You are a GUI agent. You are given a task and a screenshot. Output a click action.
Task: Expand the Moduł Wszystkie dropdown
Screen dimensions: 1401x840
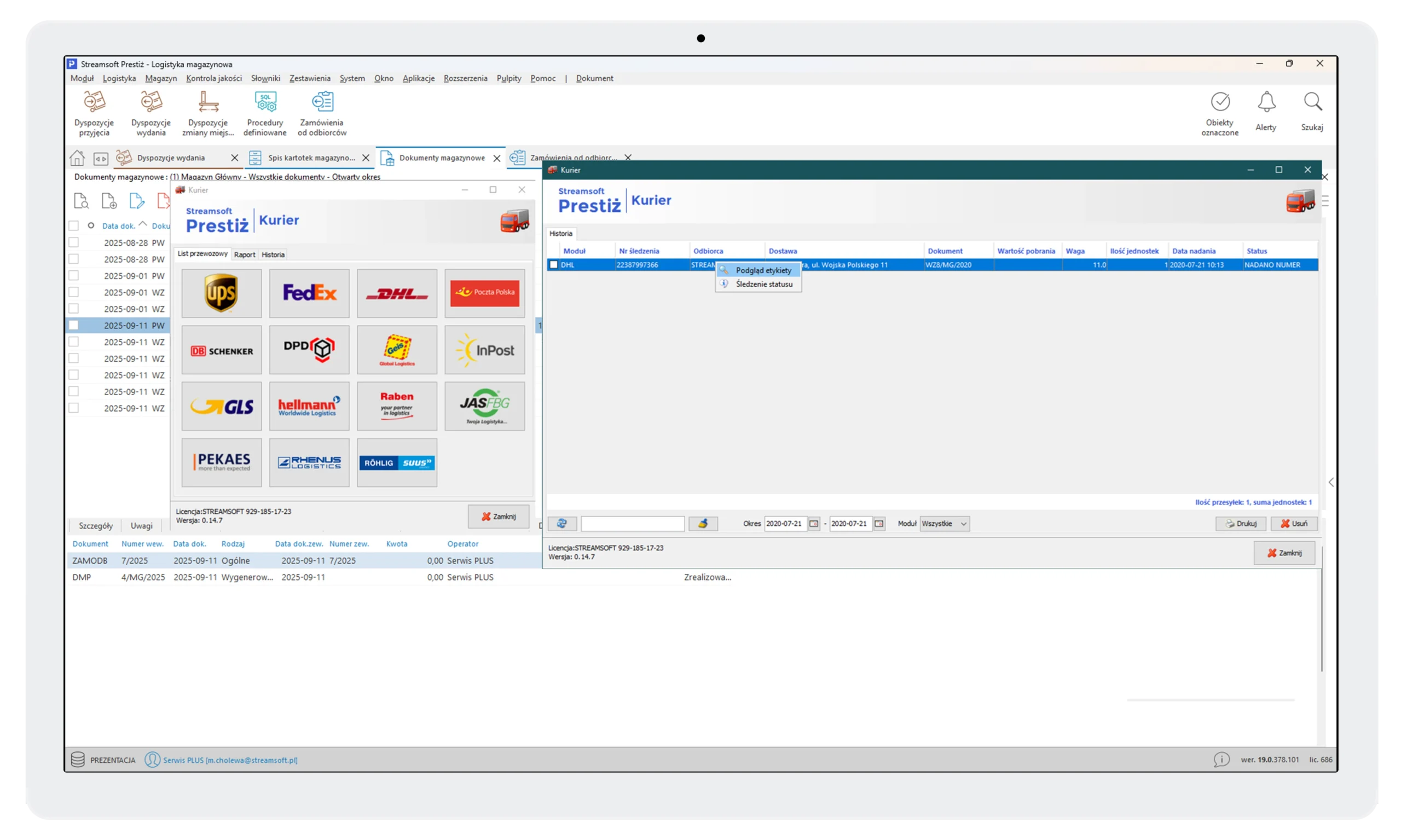coord(963,524)
